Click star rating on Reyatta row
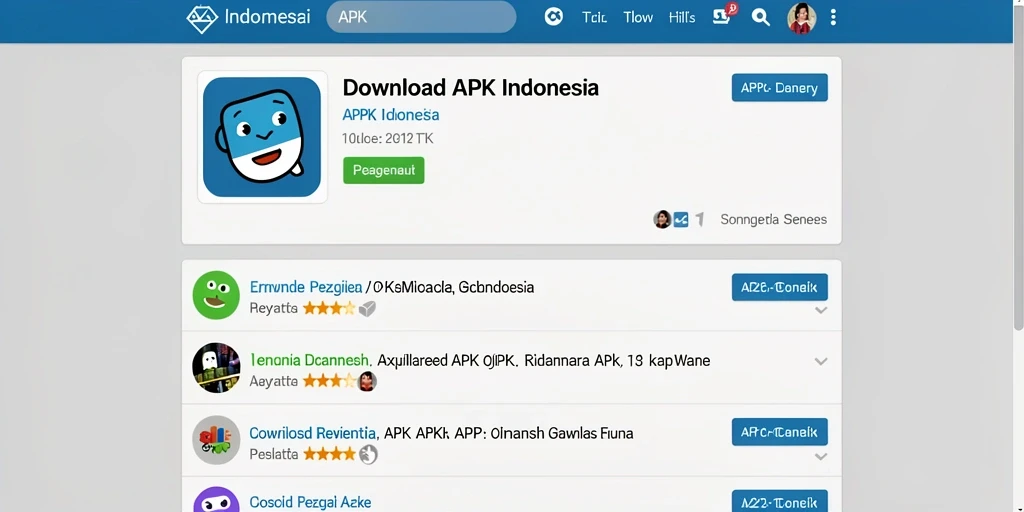 (329, 308)
